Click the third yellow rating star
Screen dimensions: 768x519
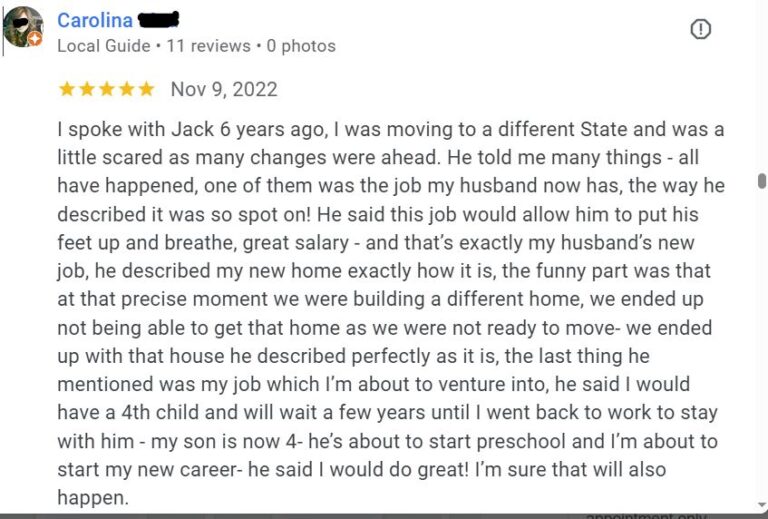106,89
